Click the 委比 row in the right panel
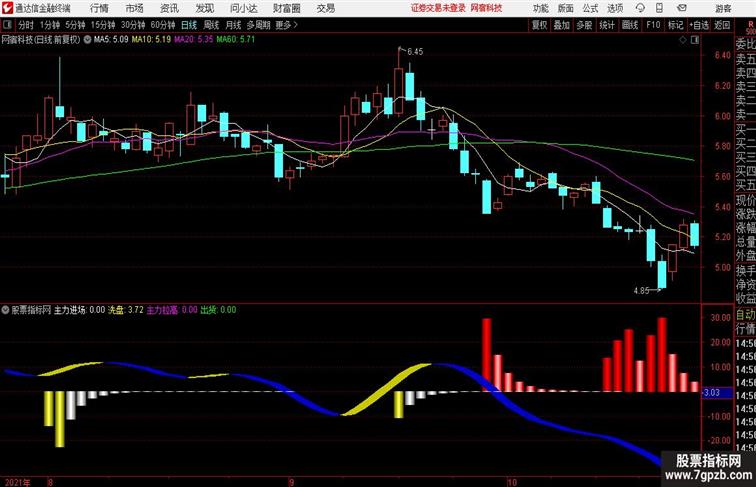This screenshot has width=756, height=487. point(745,44)
